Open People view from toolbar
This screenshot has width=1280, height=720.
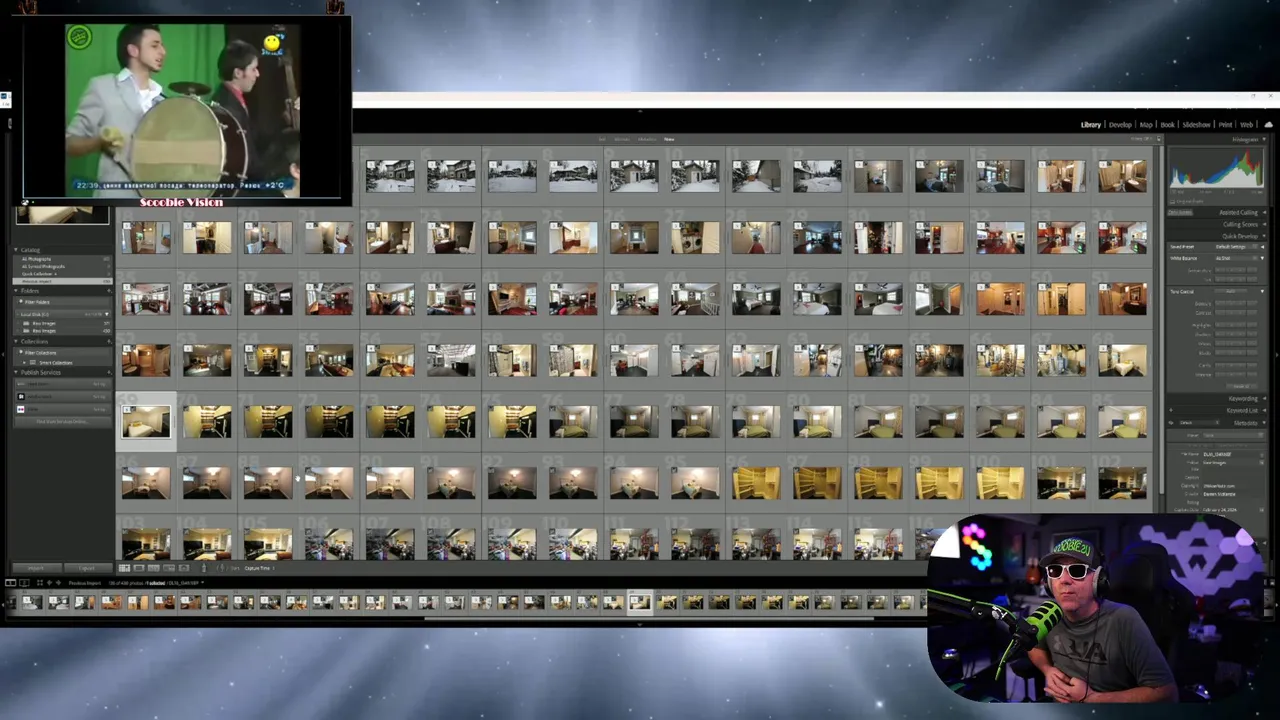point(184,568)
